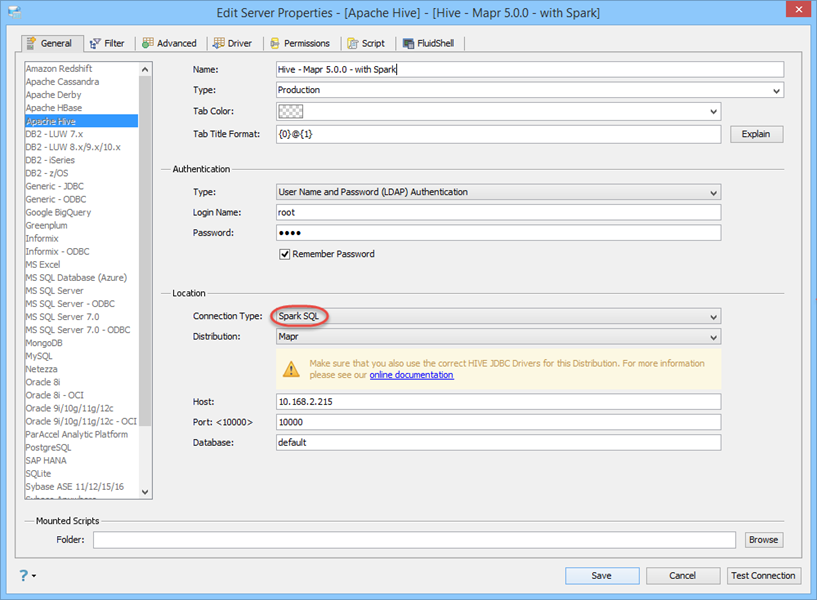Image resolution: width=817 pixels, height=600 pixels.
Task: Click the Advanced tab icon
Action: click(148, 43)
